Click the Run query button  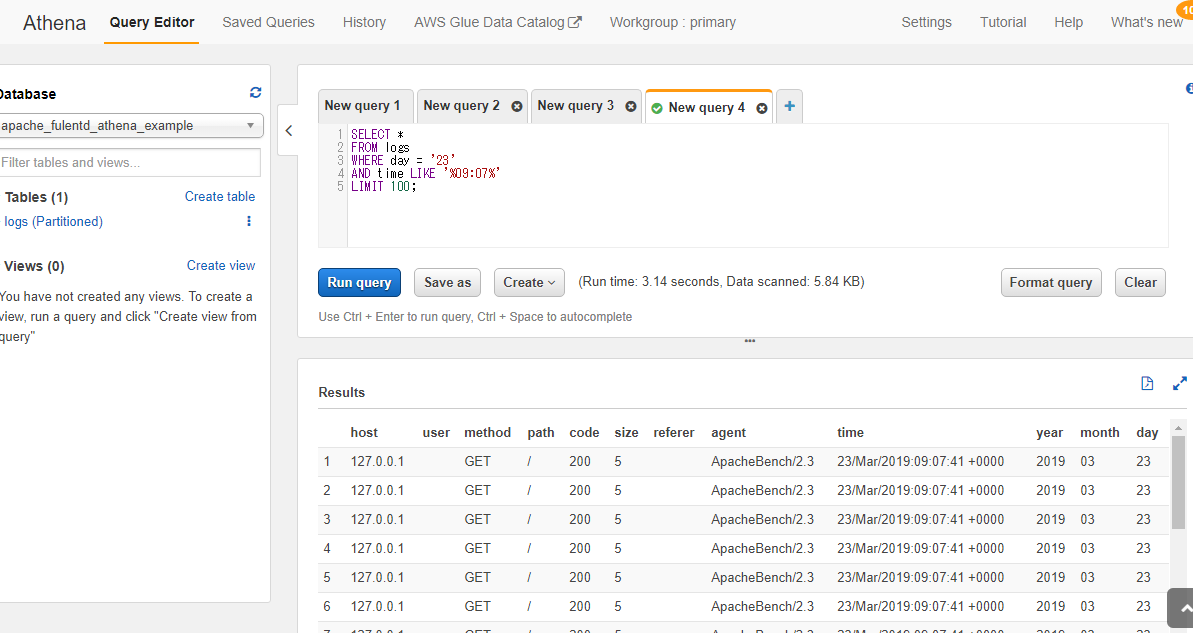(x=359, y=283)
